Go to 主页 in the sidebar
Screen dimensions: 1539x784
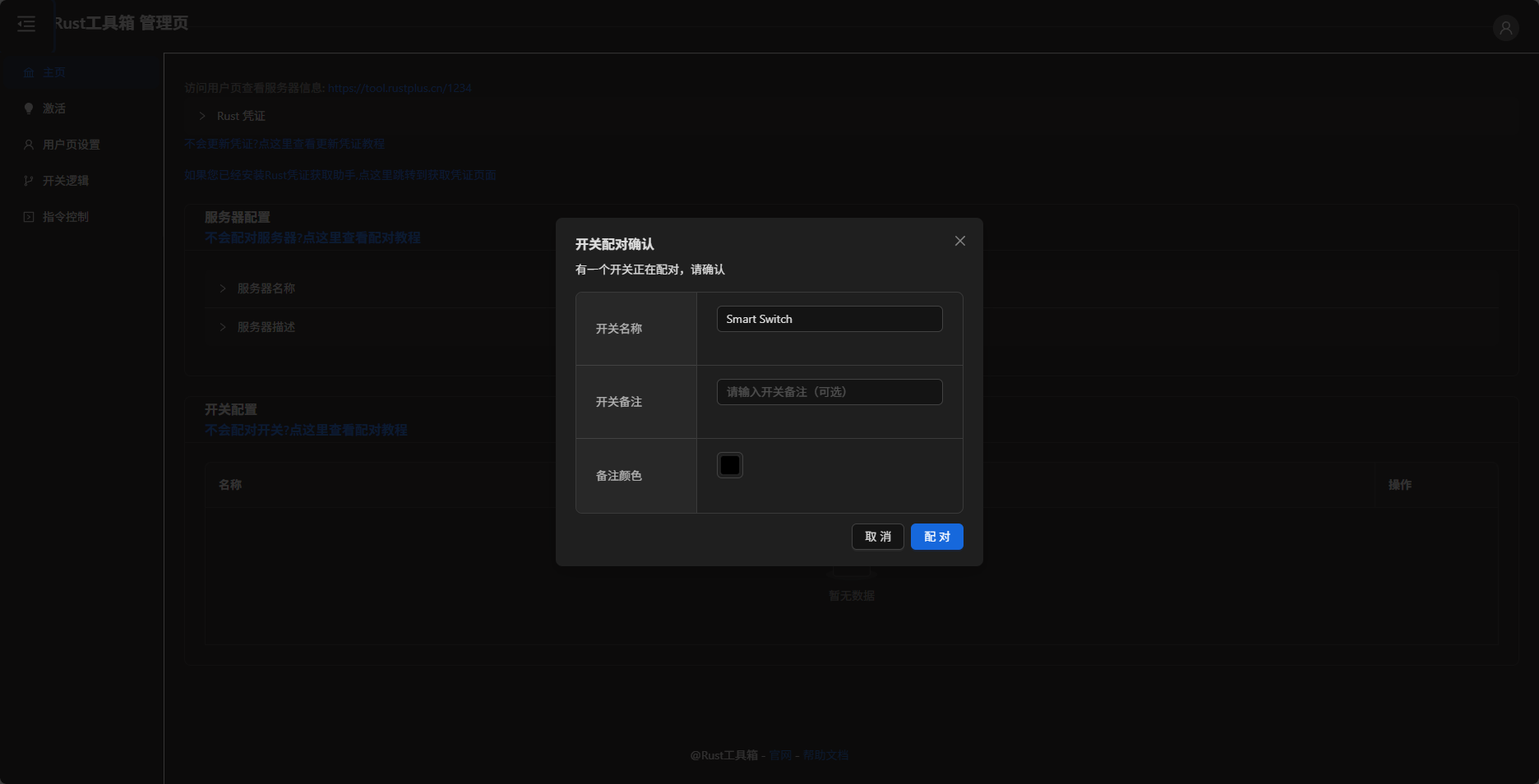pos(81,72)
